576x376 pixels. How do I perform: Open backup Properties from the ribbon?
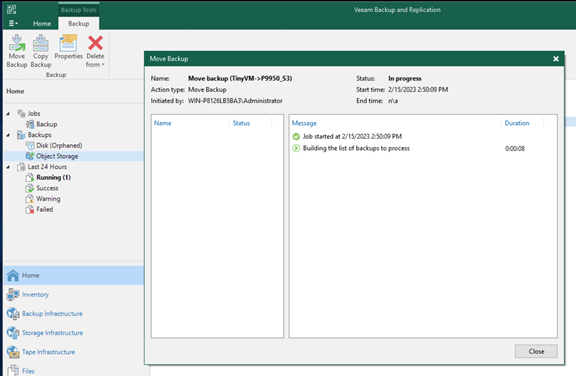point(68,47)
